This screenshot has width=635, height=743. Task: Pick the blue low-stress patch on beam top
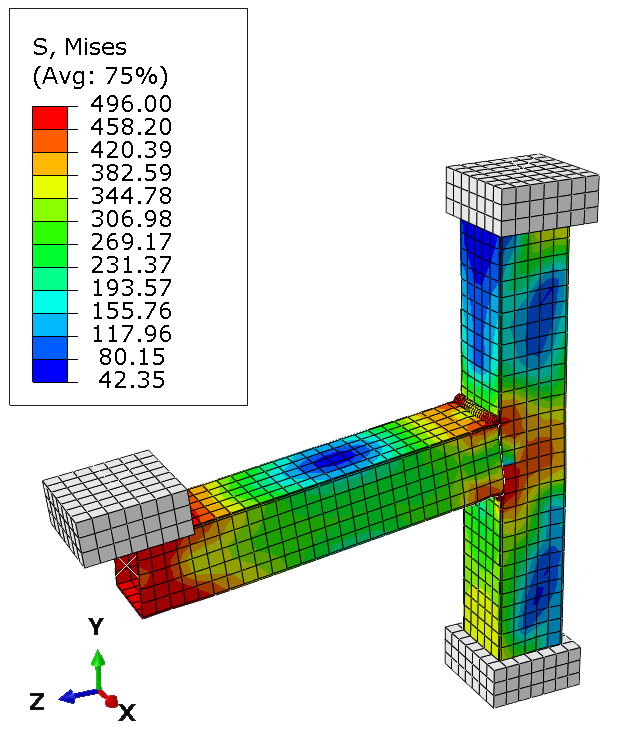(335, 457)
